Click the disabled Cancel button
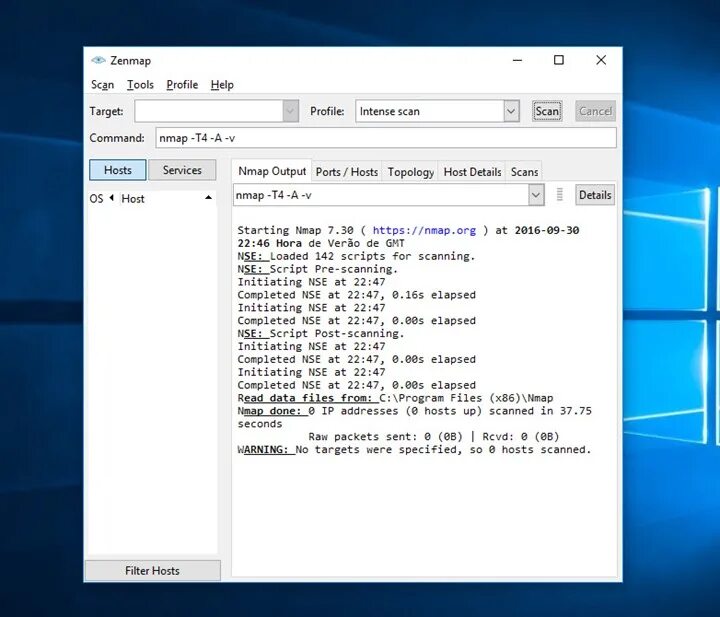 [x=595, y=111]
